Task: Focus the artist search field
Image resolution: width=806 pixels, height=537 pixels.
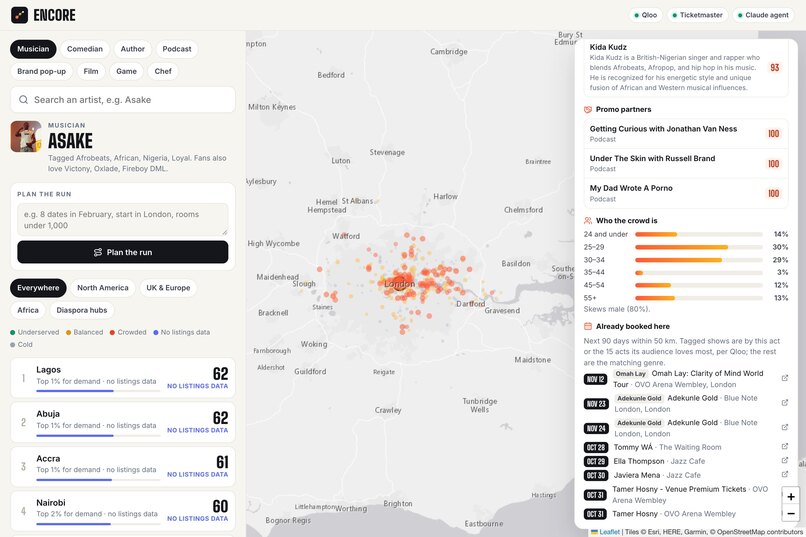Action: point(123,100)
